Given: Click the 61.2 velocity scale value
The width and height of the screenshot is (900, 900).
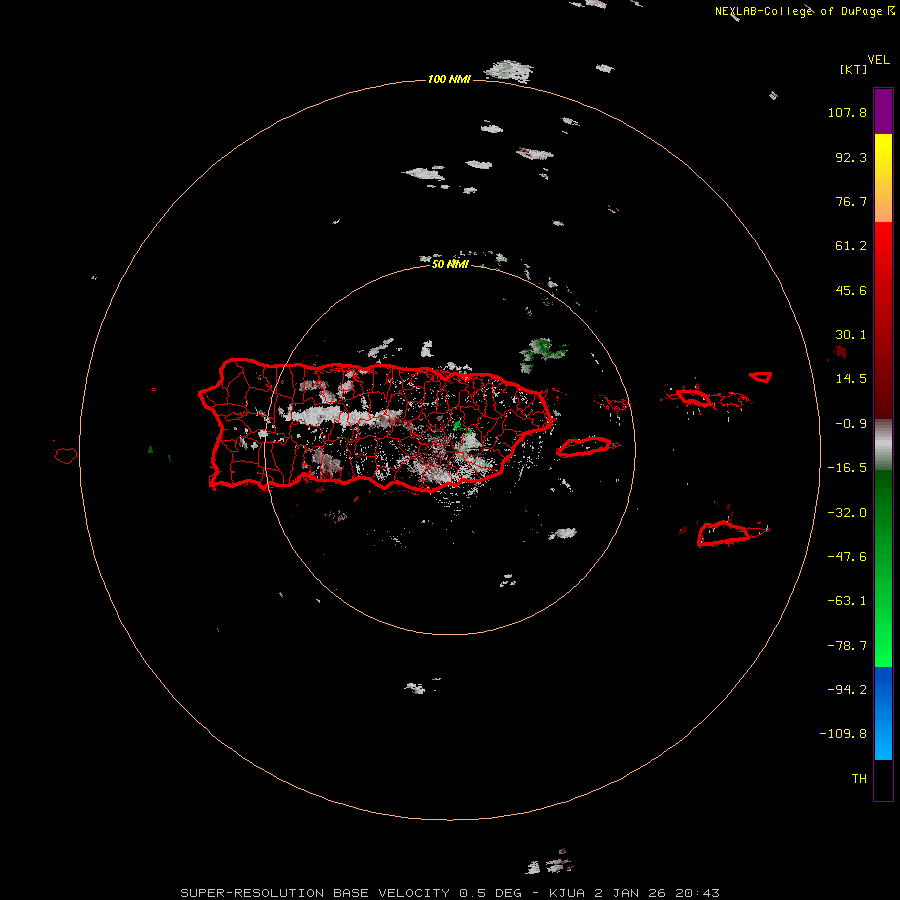Looking at the screenshot, I should pos(851,246).
